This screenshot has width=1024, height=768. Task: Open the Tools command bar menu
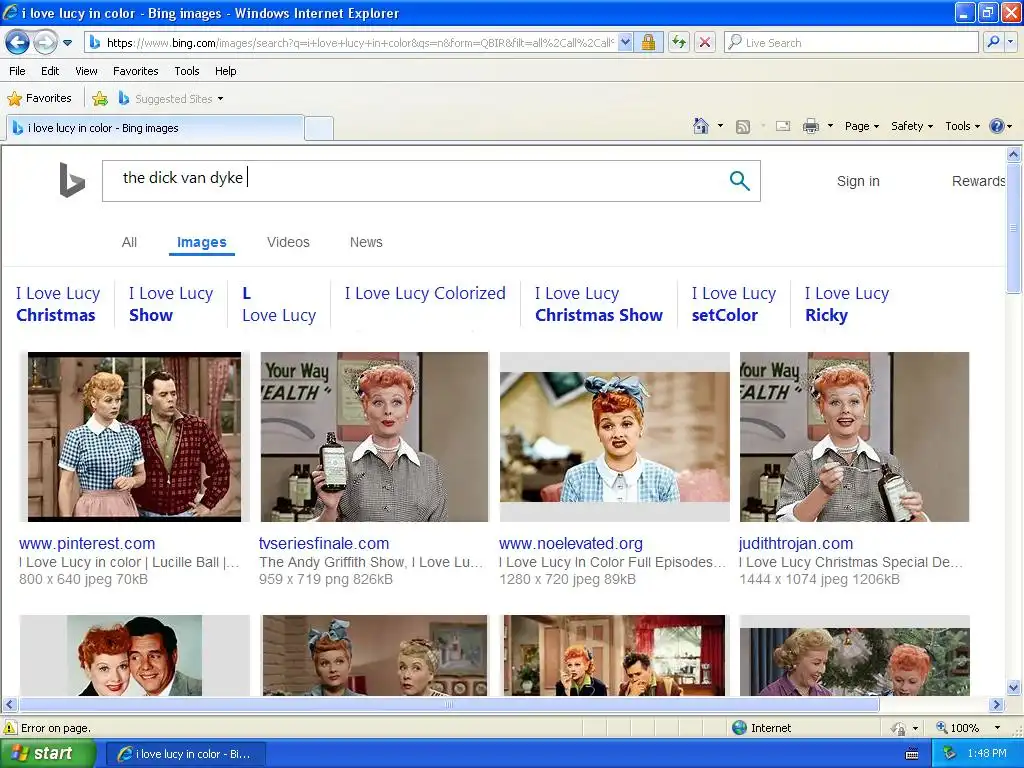point(963,126)
